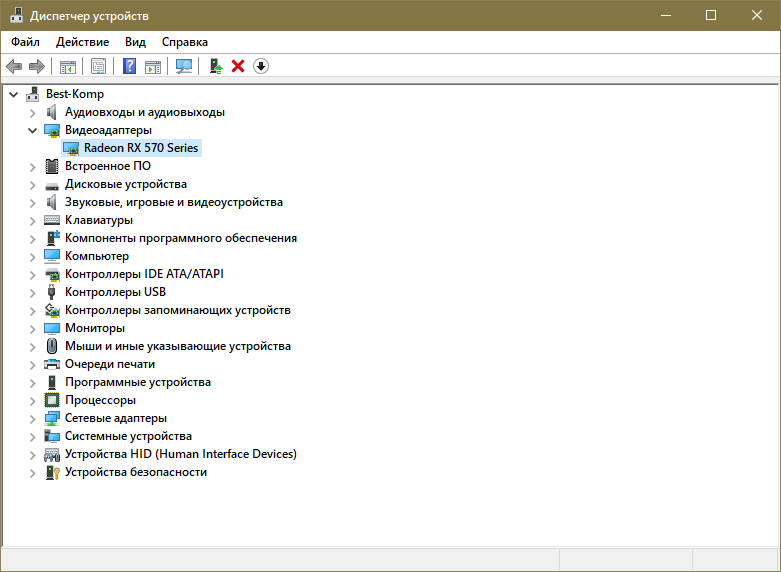The width and height of the screenshot is (781, 572).
Task: Minimize the Диспетчер устройств window
Action: 665,15
